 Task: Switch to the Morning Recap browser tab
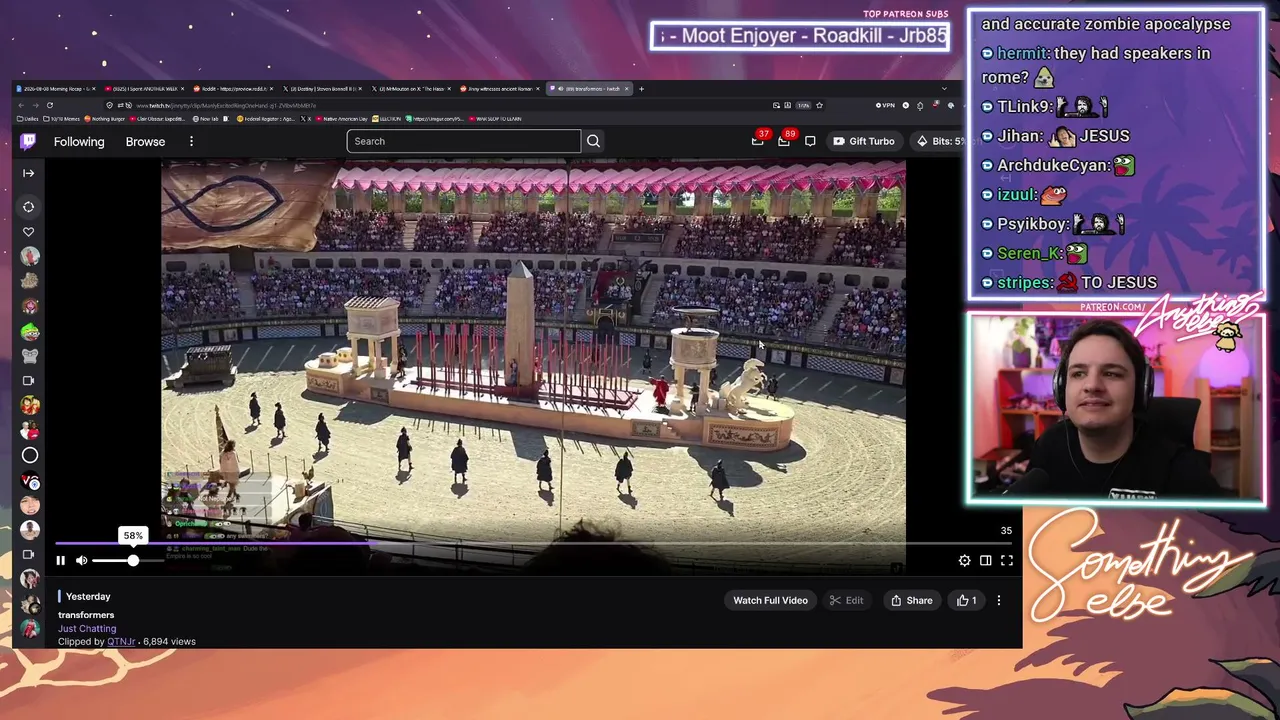(x=55, y=89)
